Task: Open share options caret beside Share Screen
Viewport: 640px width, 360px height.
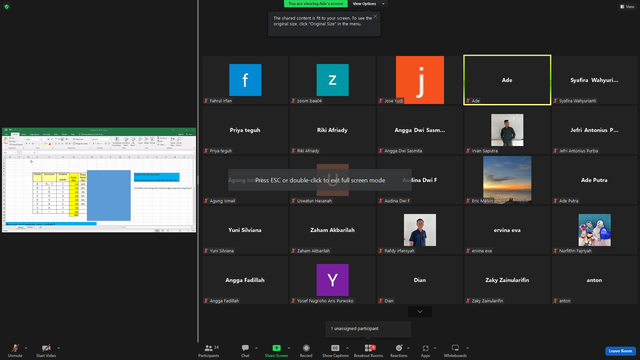Action: pos(289,348)
